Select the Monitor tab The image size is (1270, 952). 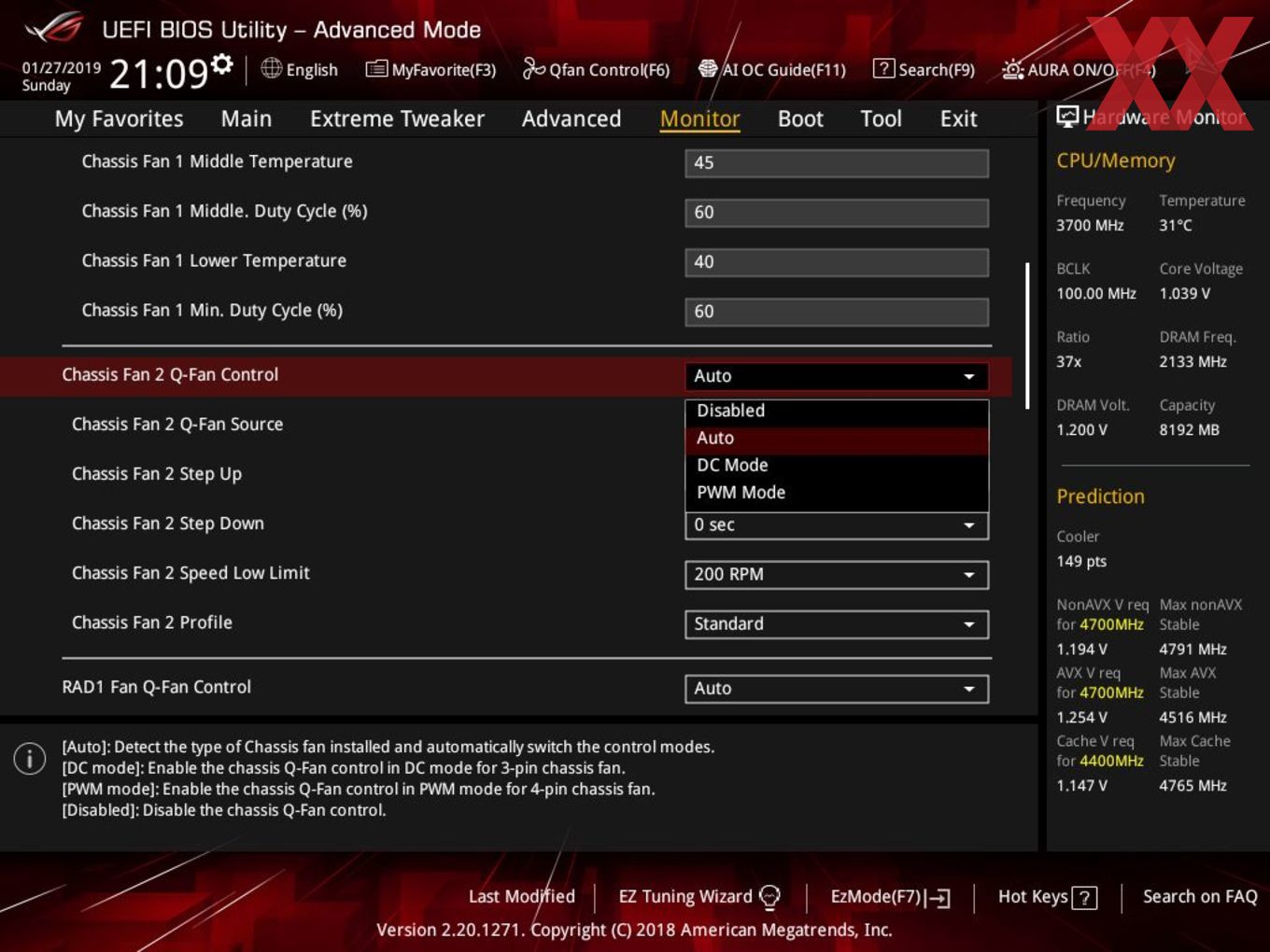coord(699,119)
